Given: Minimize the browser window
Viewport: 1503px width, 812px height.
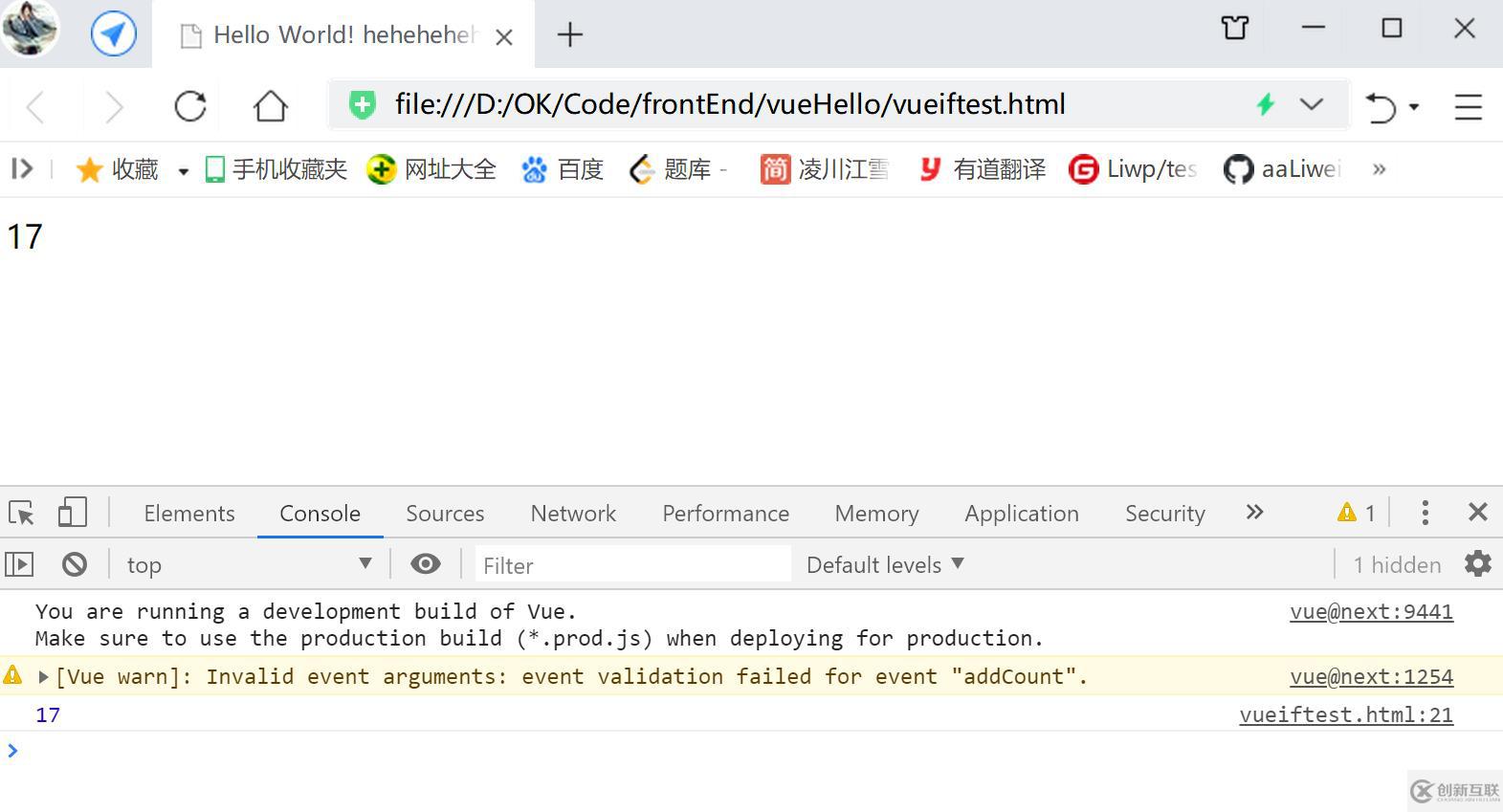Looking at the screenshot, I should coord(1314,29).
